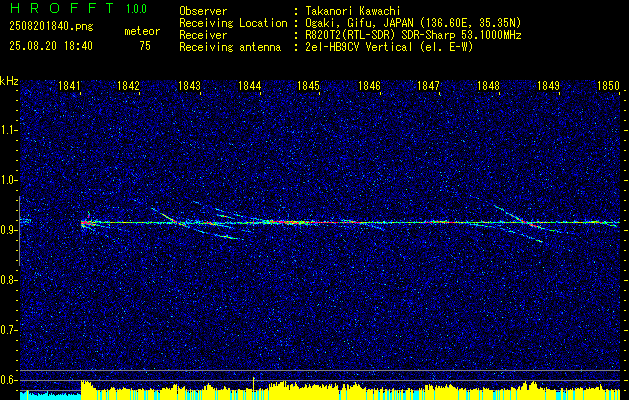Viewport: 629px width, 400px height.
Task: Click the Observer label
Action: 203,11
